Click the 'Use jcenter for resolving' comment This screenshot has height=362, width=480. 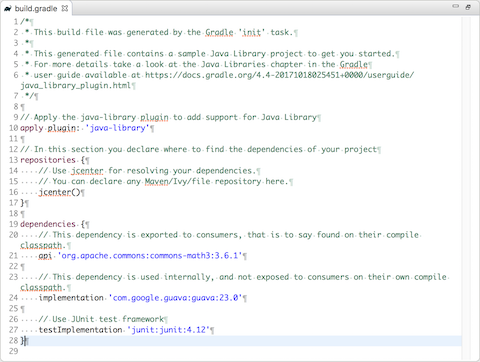(147, 171)
